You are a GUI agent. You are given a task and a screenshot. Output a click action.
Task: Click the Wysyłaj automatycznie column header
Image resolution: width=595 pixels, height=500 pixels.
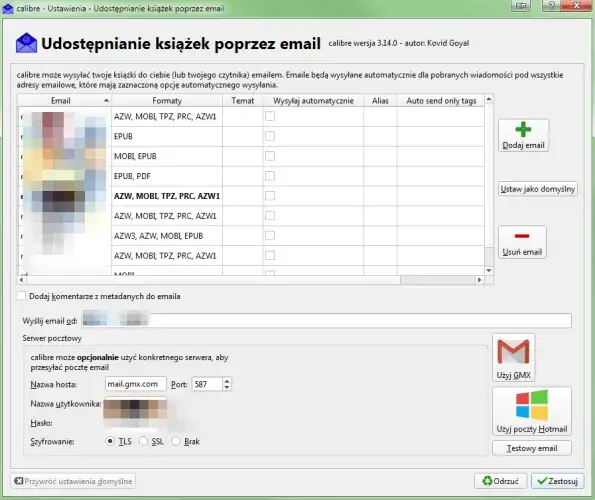tap(313, 101)
